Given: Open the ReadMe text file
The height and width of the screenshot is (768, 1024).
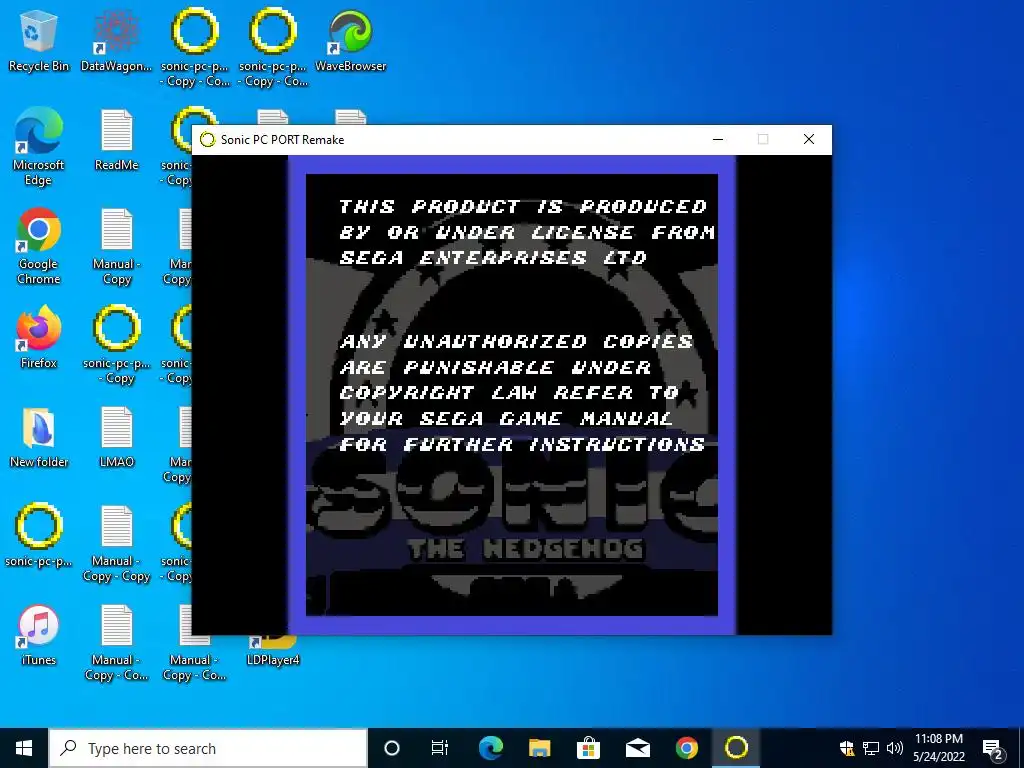Looking at the screenshot, I should tap(116, 139).
